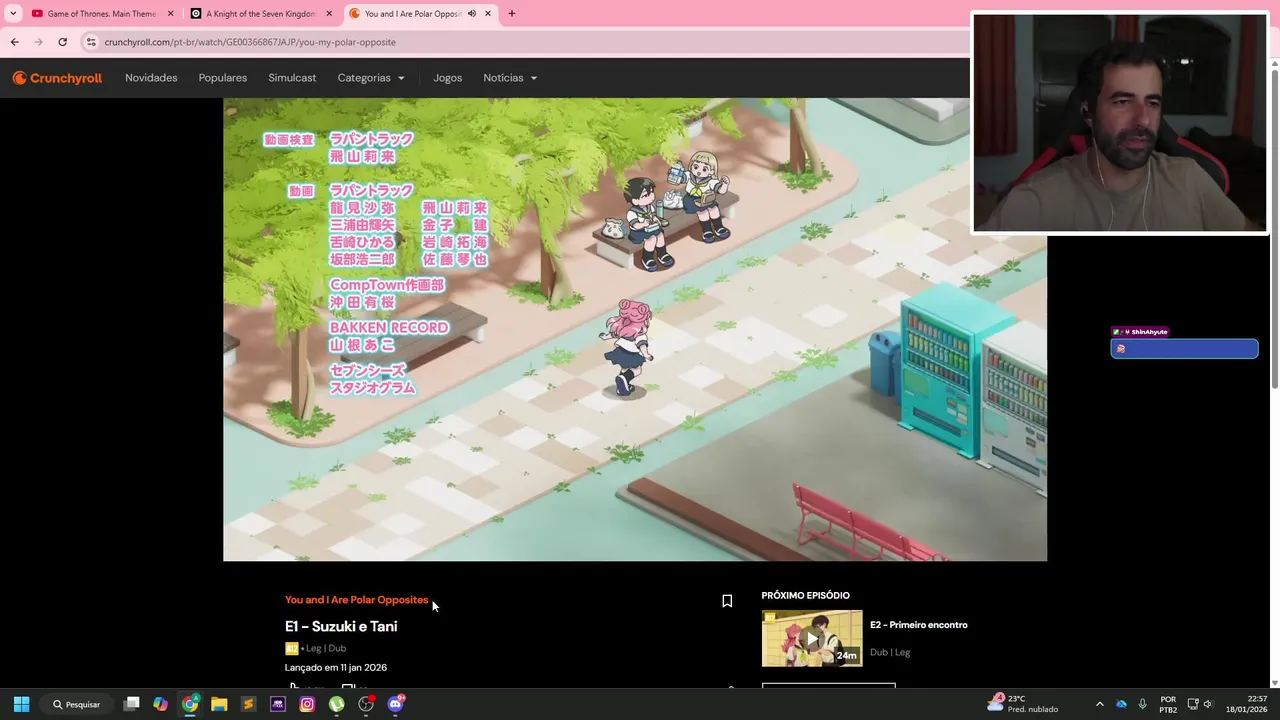Reload the Crunchyroll page

tap(62, 42)
